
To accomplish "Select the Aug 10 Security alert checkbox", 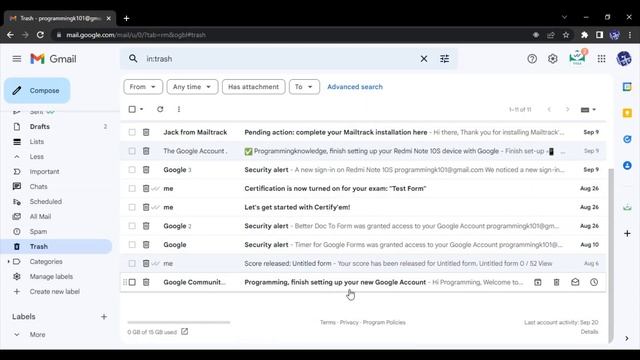I will [x=132, y=245].
